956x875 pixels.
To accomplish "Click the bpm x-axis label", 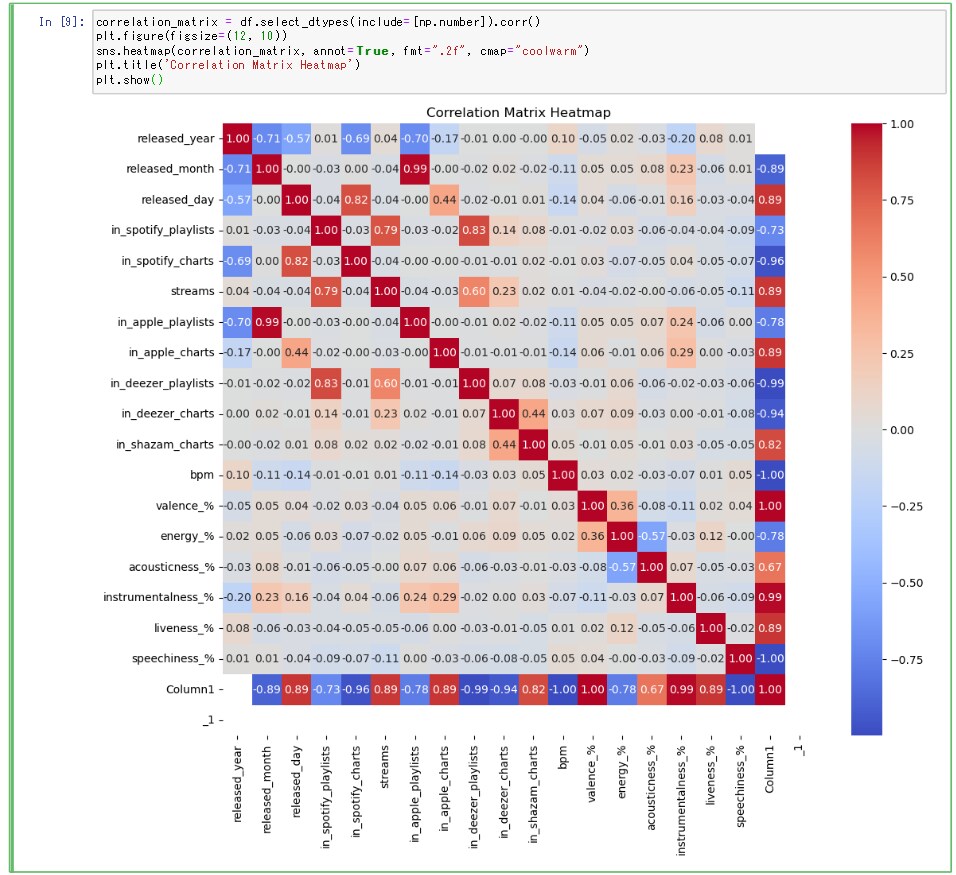I will tap(563, 758).
